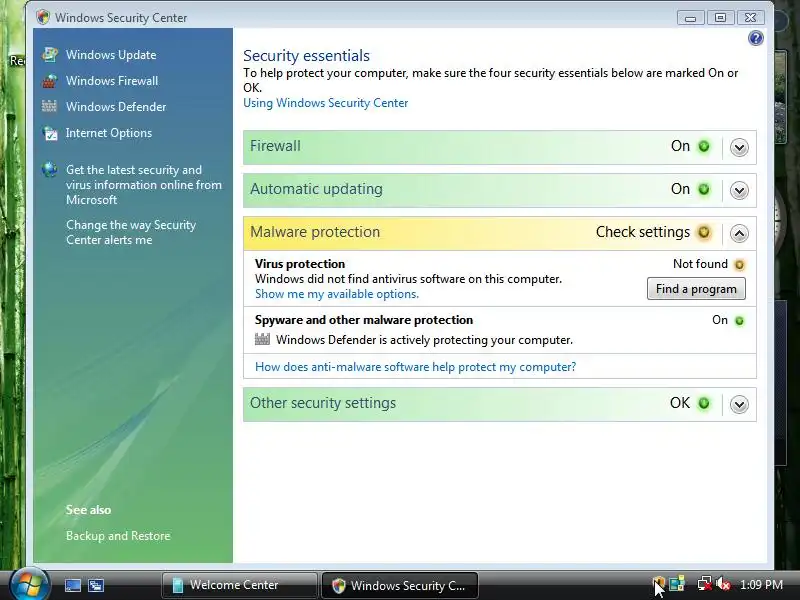
Task: Close the Windows Security Center window
Action: coord(750,18)
